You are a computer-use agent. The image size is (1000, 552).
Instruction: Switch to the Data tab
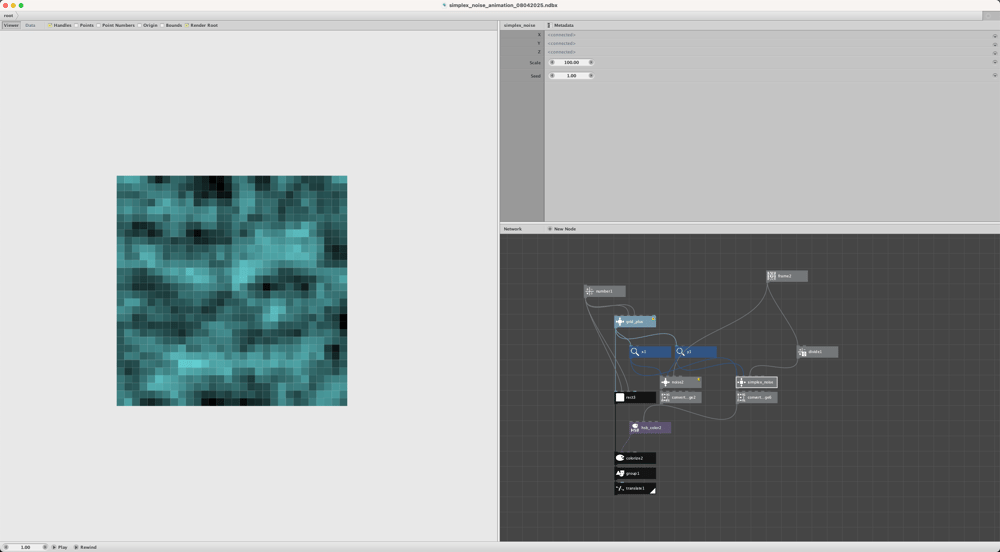[30, 25]
